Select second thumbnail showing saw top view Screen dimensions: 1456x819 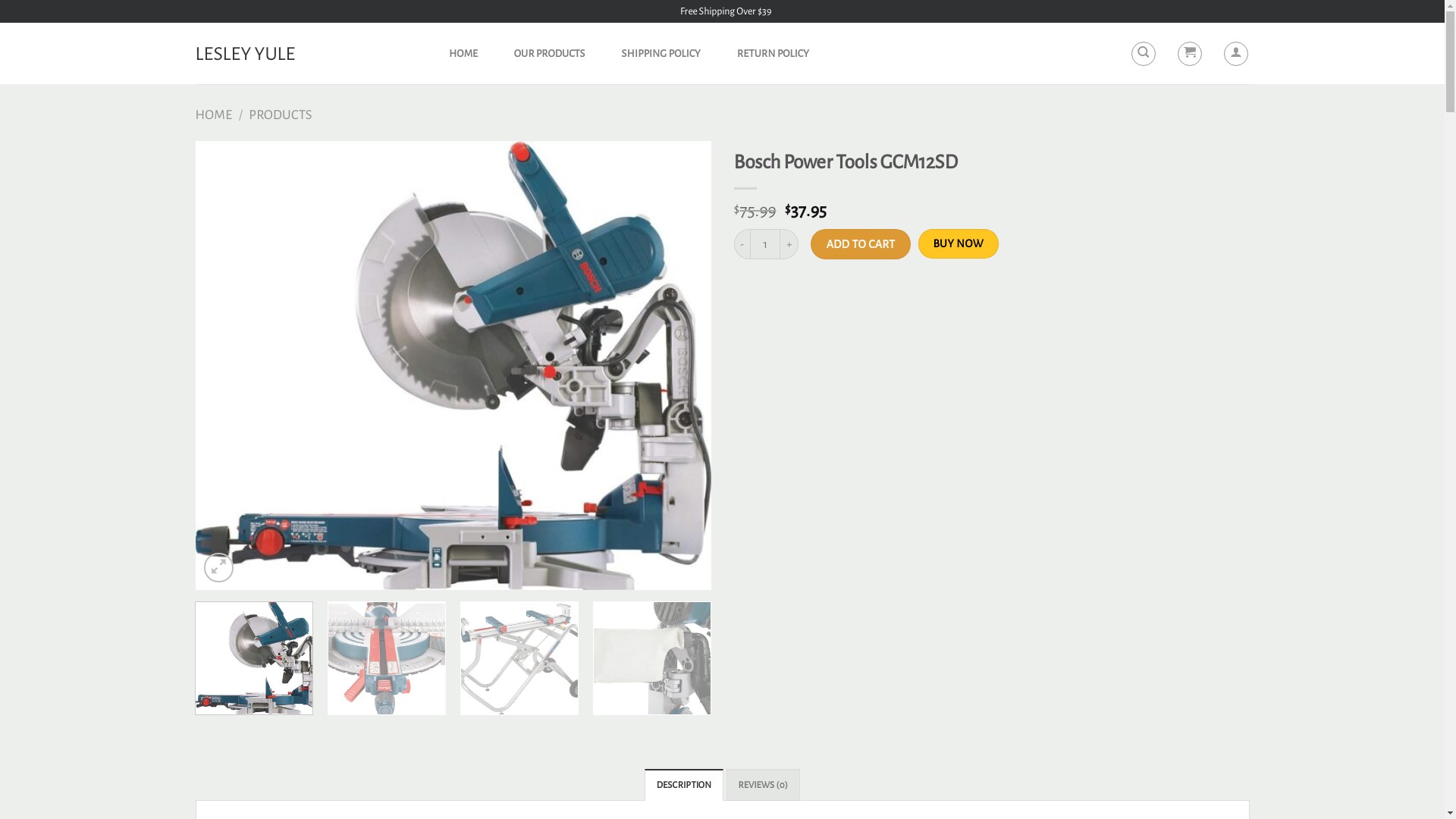click(x=387, y=658)
